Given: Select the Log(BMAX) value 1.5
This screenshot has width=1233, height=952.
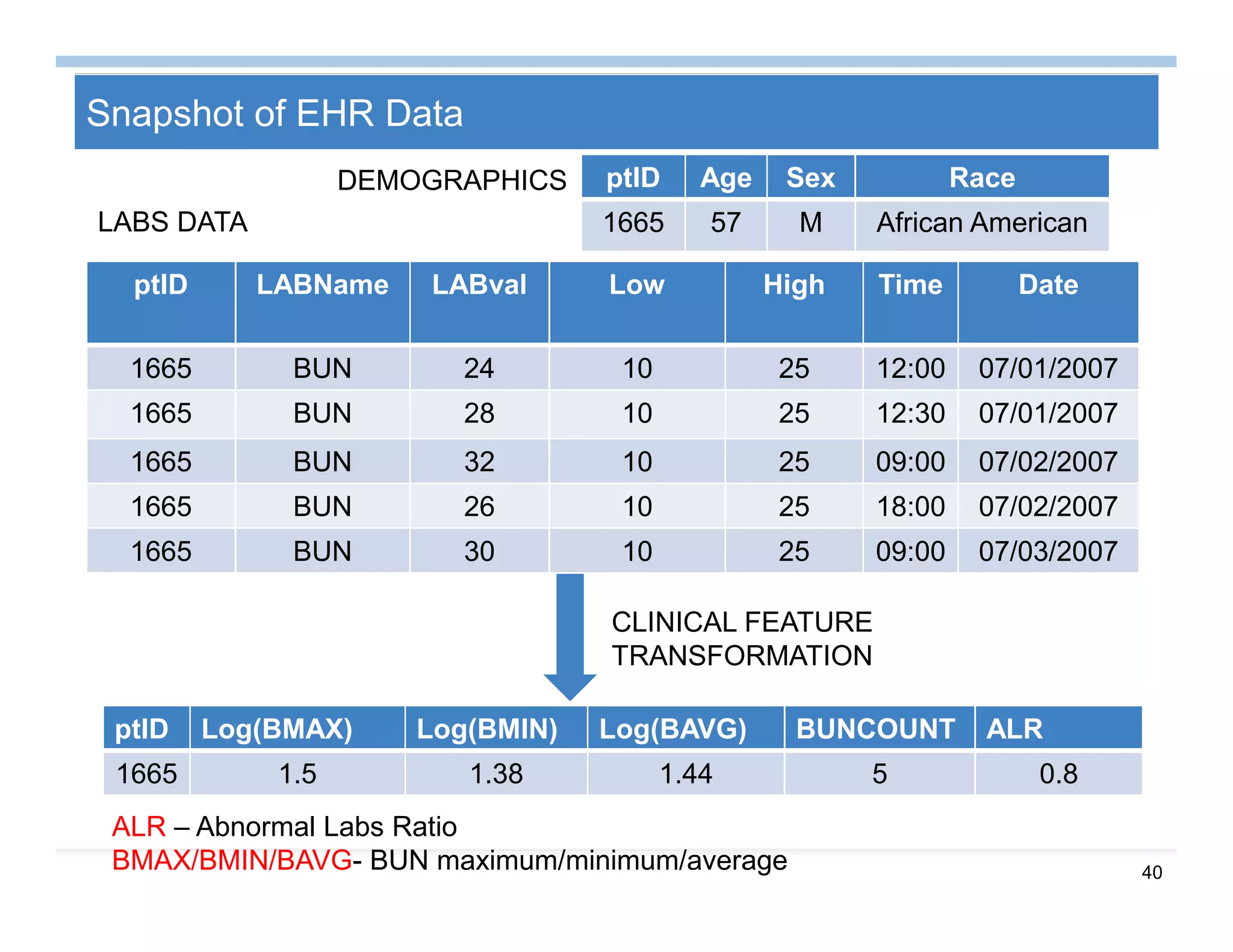Looking at the screenshot, I should coord(297,773).
